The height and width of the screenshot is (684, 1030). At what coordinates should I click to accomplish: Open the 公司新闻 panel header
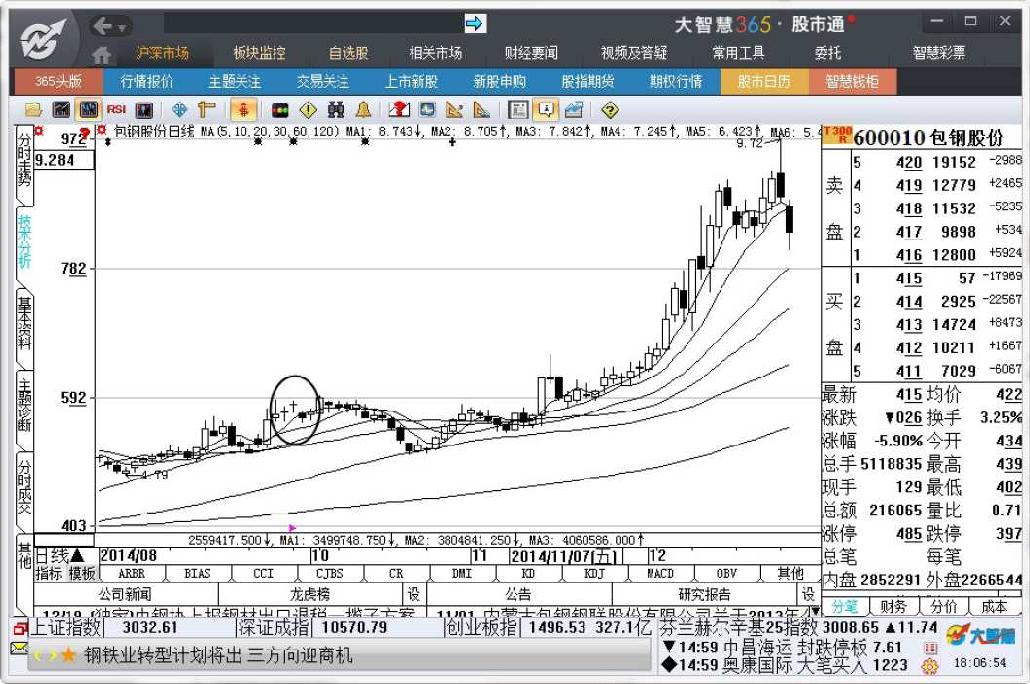(125, 595)
